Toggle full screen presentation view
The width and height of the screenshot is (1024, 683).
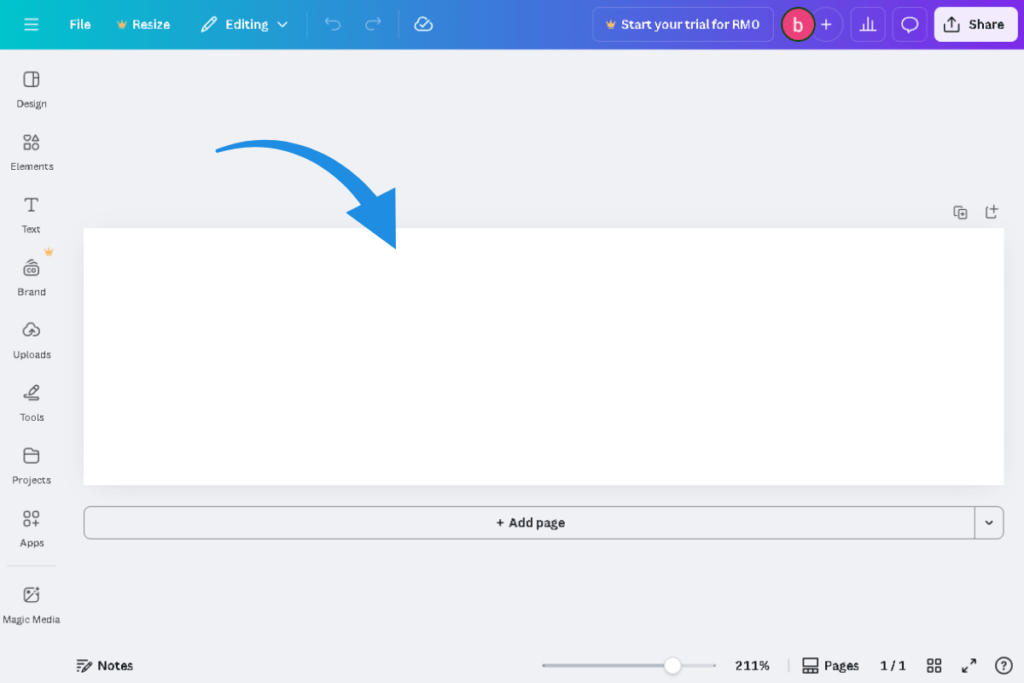coord(968,665)
